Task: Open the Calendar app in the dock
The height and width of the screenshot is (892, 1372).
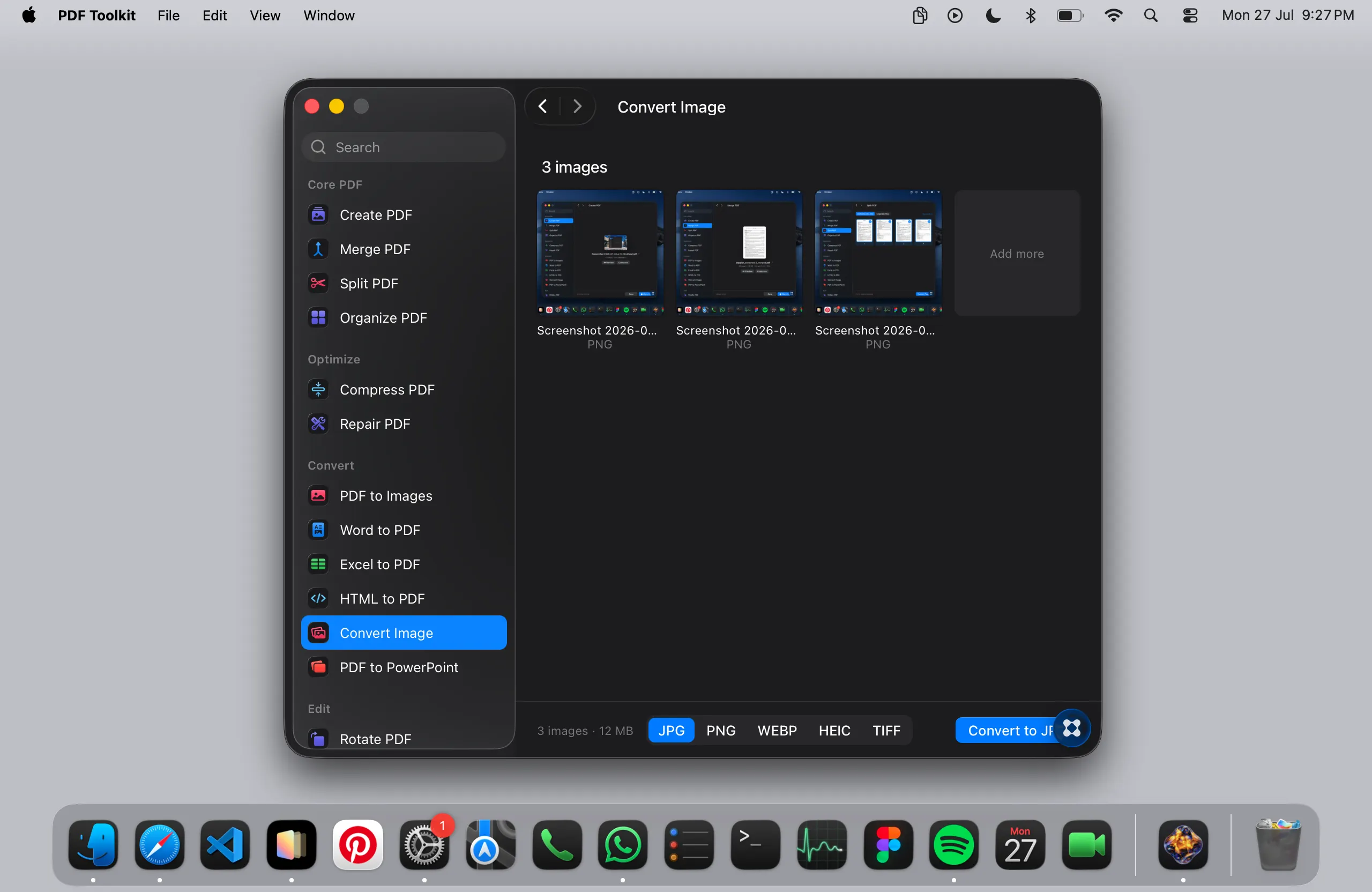Action: [1020, 845]
